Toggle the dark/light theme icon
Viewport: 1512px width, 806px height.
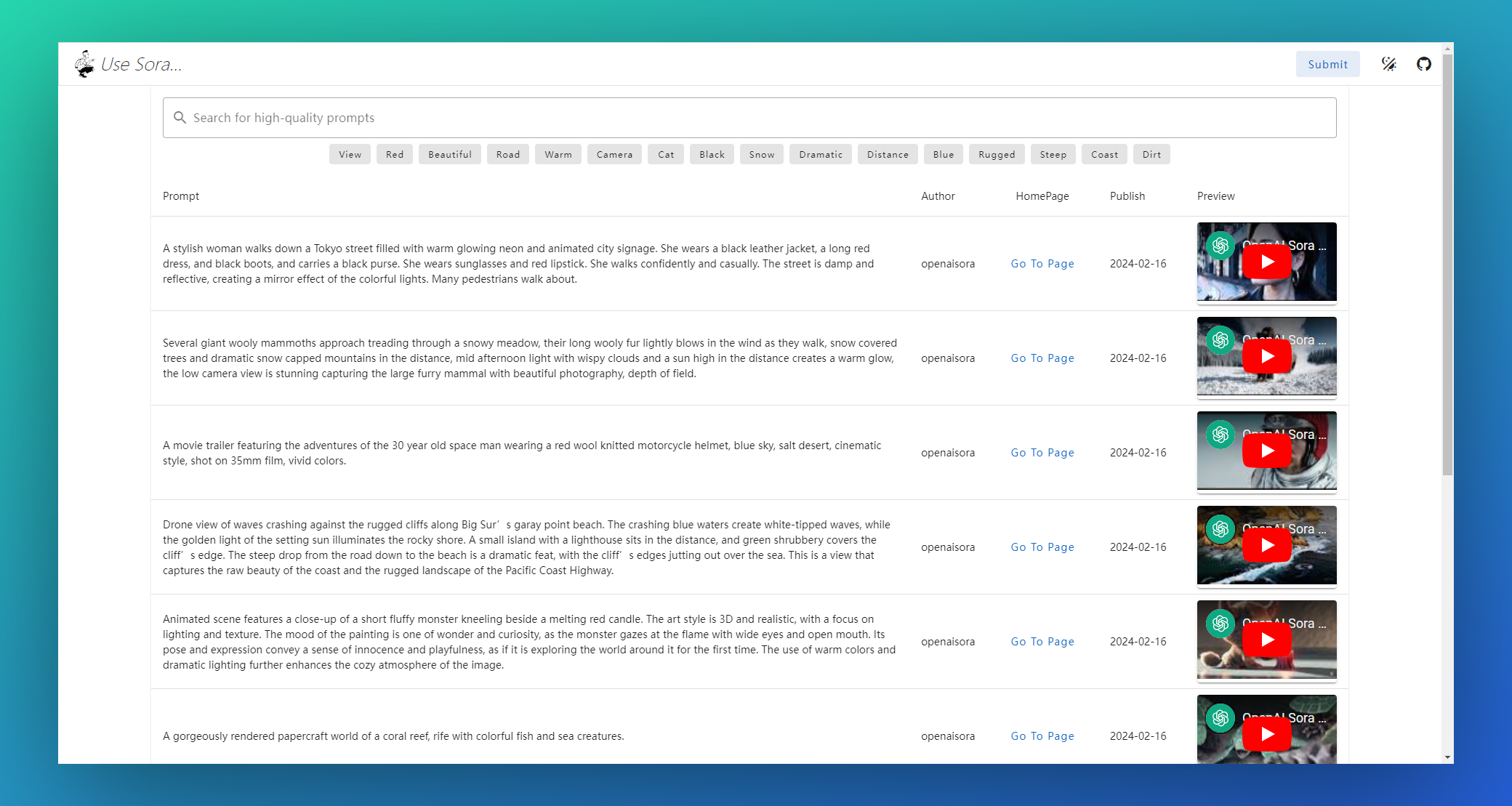tap(1388, 64)
